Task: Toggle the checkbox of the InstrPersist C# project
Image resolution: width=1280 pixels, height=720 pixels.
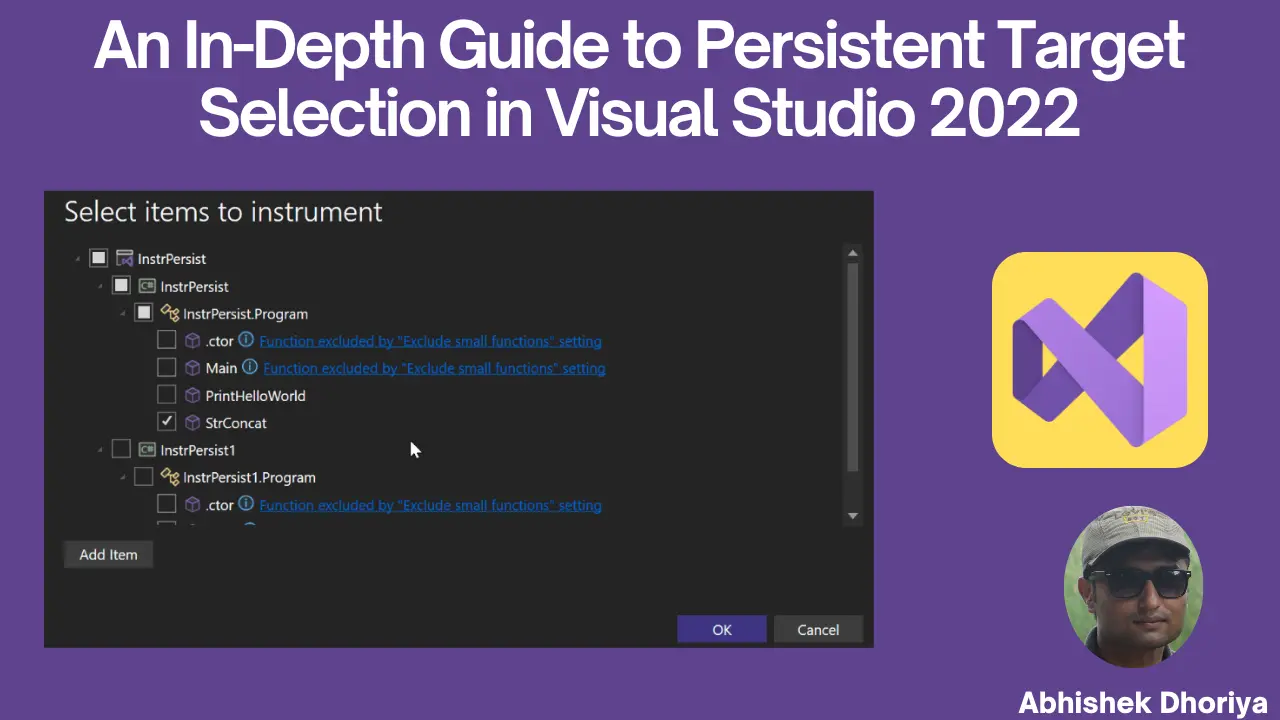Action: [x=121, y=286]
